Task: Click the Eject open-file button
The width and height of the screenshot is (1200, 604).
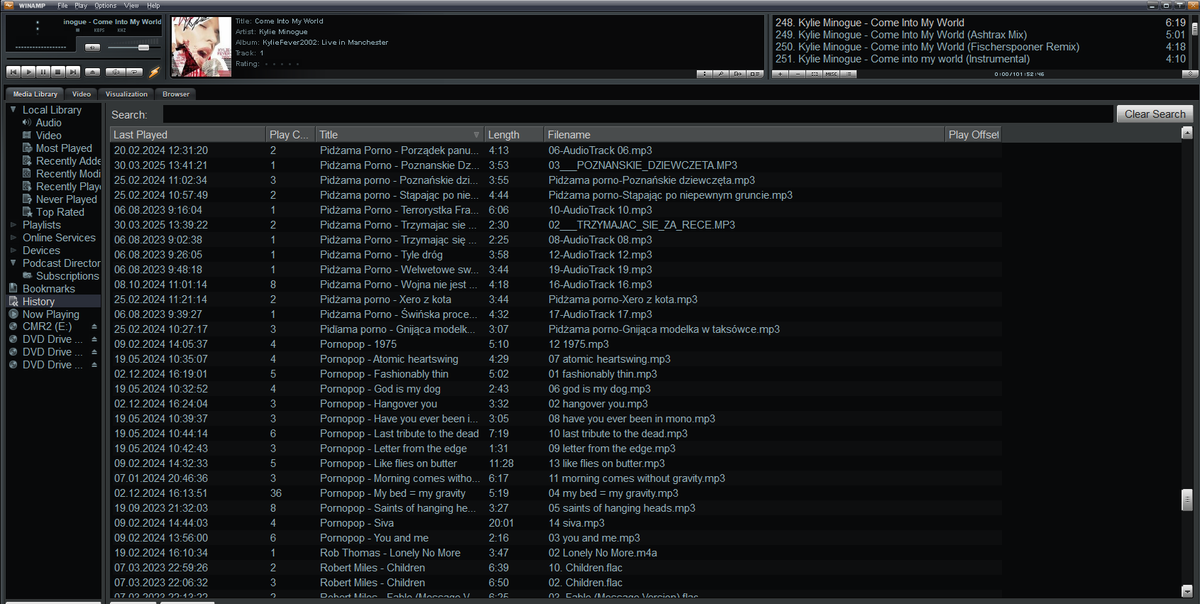Action: point(92,72)
